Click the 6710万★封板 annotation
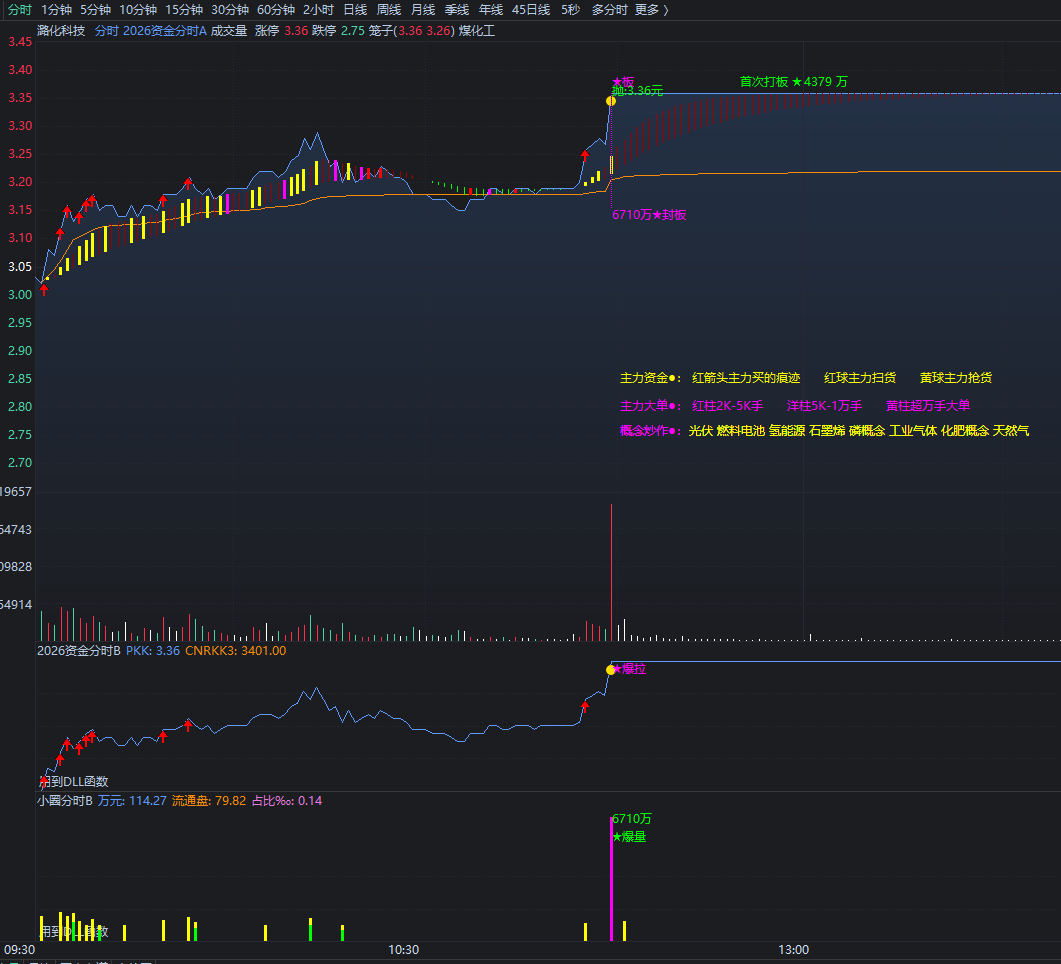This screenshot has width=1061, height=964. tap(650, 214)
